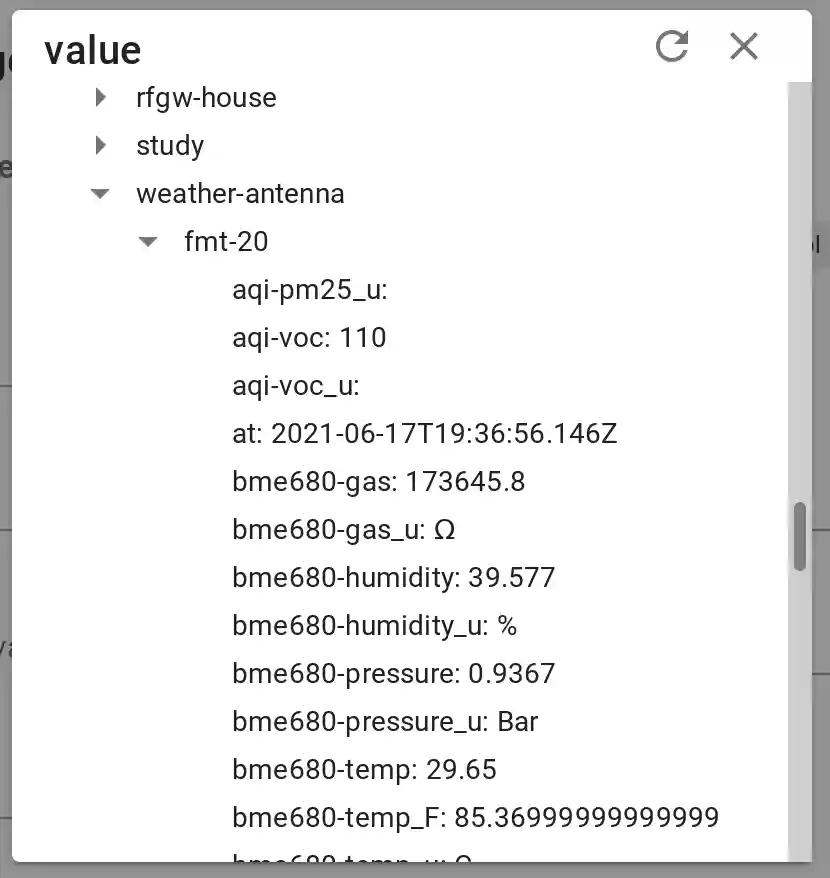The image size is (830, 878).
Task: Select the rfgw-house label
Action: (x=206, y=98)
